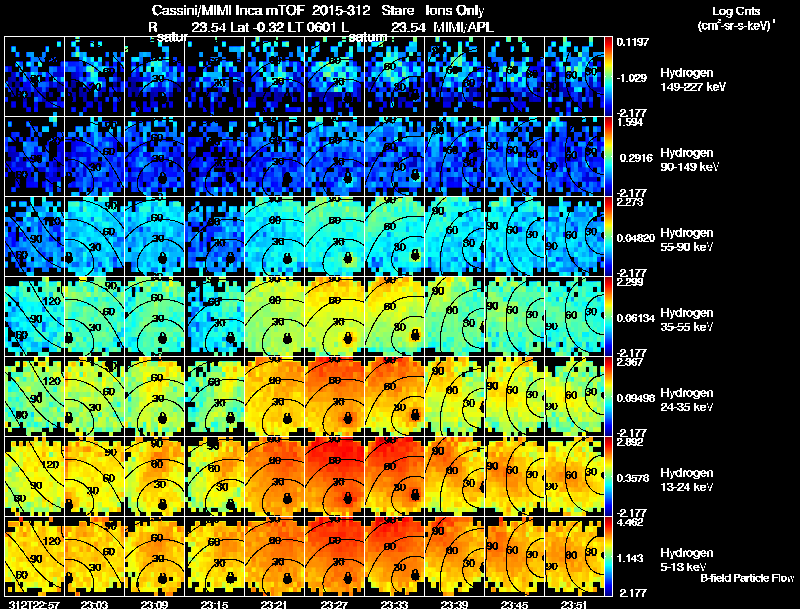
Task: Open the 312T22:57 panel in the Hydrogen 24-35 keV row
Action: coord(34,396)
